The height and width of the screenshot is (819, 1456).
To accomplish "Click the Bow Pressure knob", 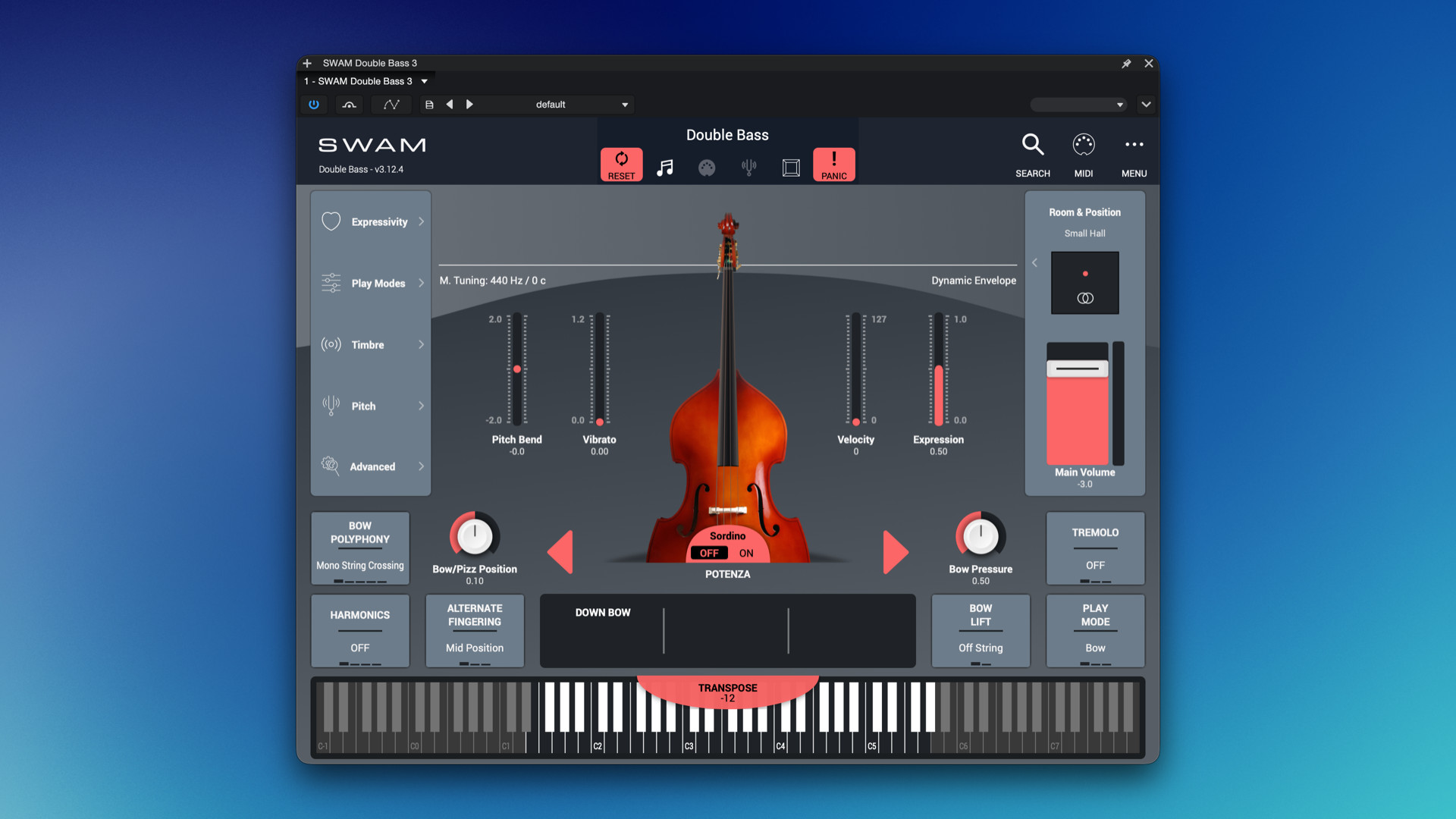I will pos(981,536).
